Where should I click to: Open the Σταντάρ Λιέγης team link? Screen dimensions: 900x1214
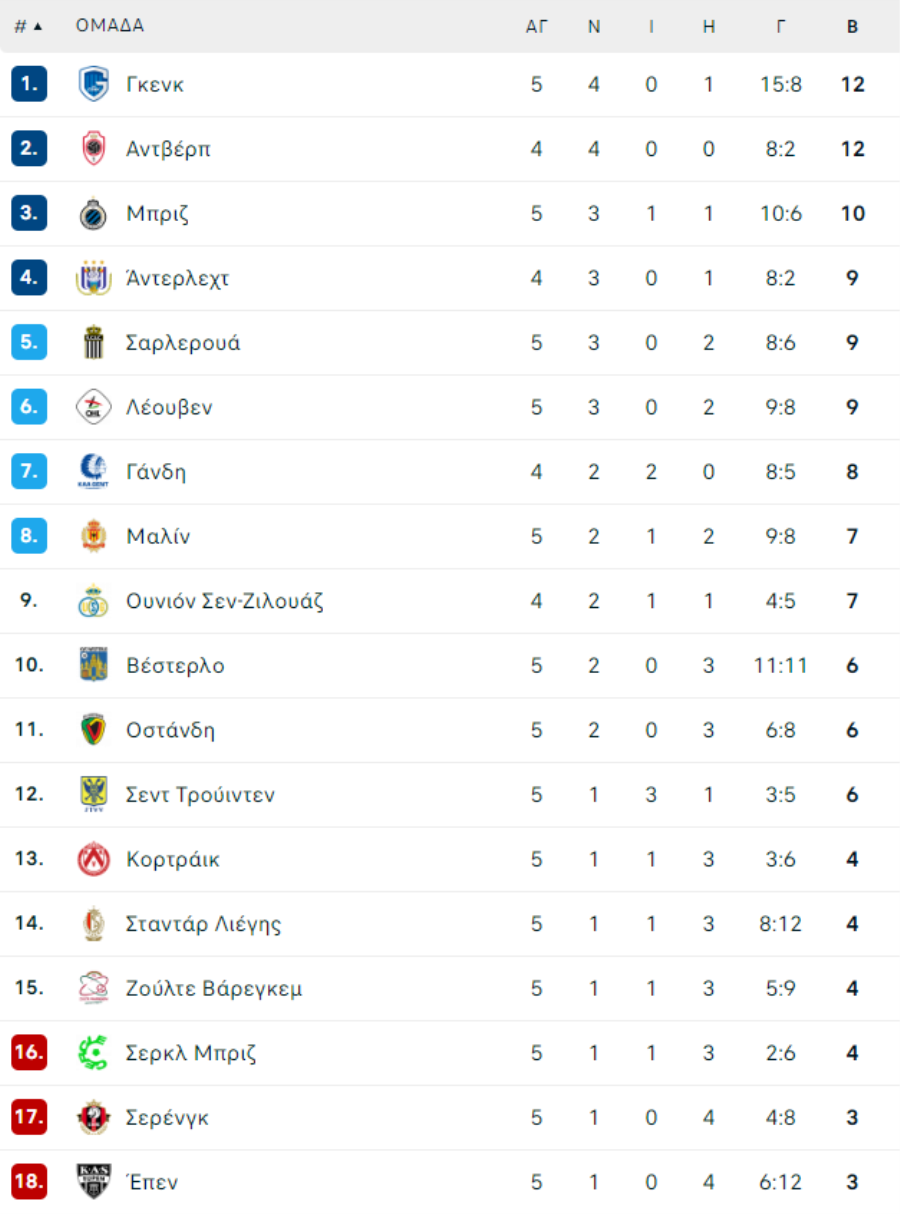pos(204,924)
